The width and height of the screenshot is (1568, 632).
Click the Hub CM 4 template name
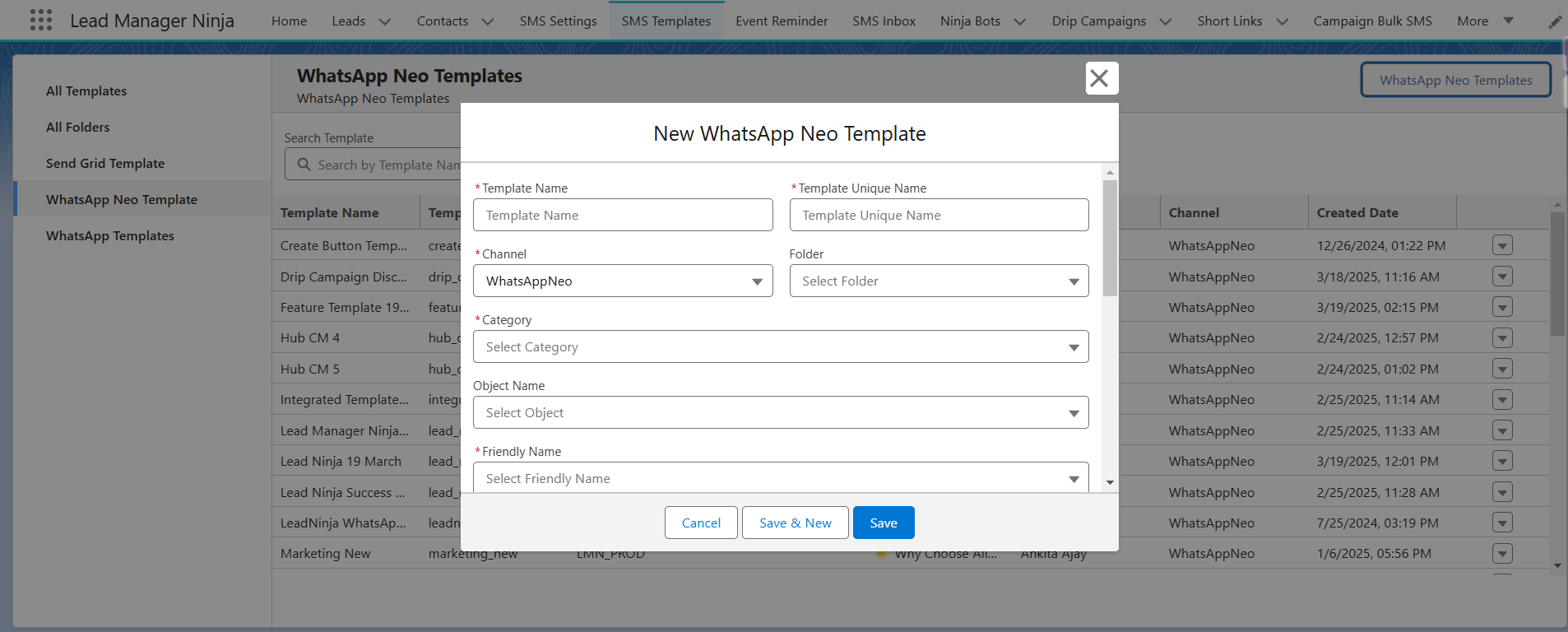[x=309, y=337]
